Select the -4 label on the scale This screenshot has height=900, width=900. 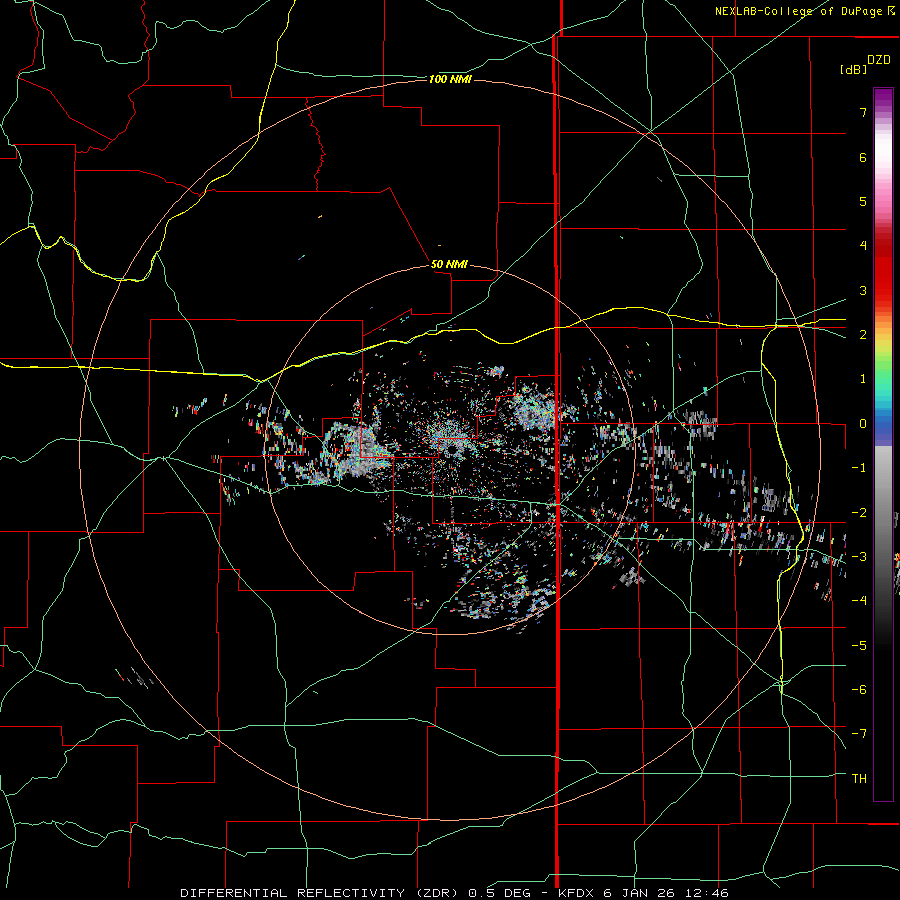pyautogui.click(x=859, y=601)
